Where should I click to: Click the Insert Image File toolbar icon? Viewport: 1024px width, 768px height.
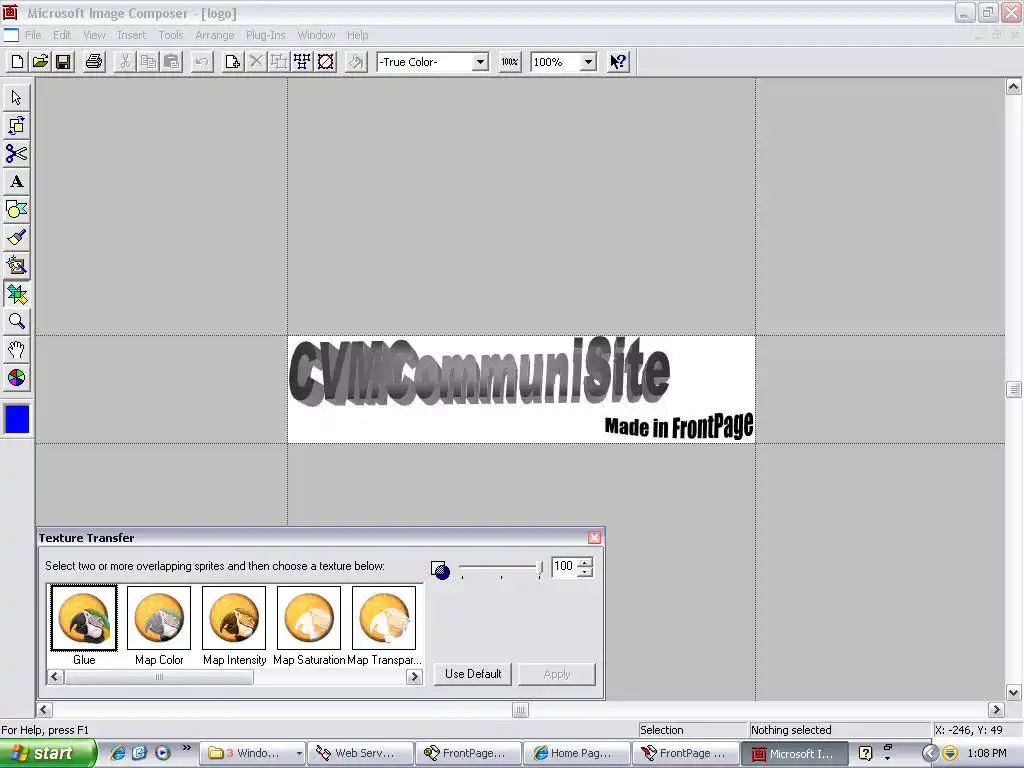232,62
